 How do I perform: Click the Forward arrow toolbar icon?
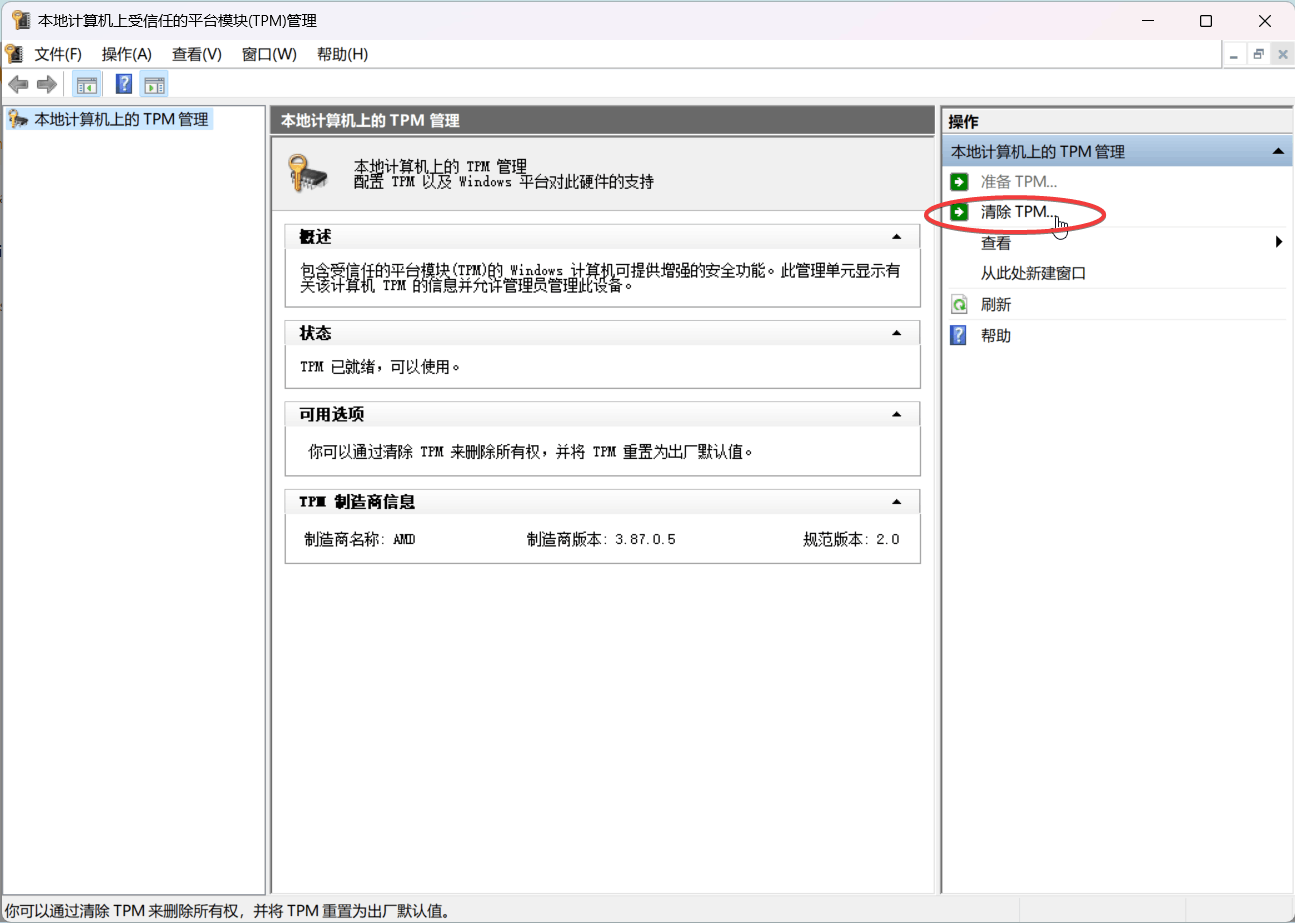pos(46,84)
